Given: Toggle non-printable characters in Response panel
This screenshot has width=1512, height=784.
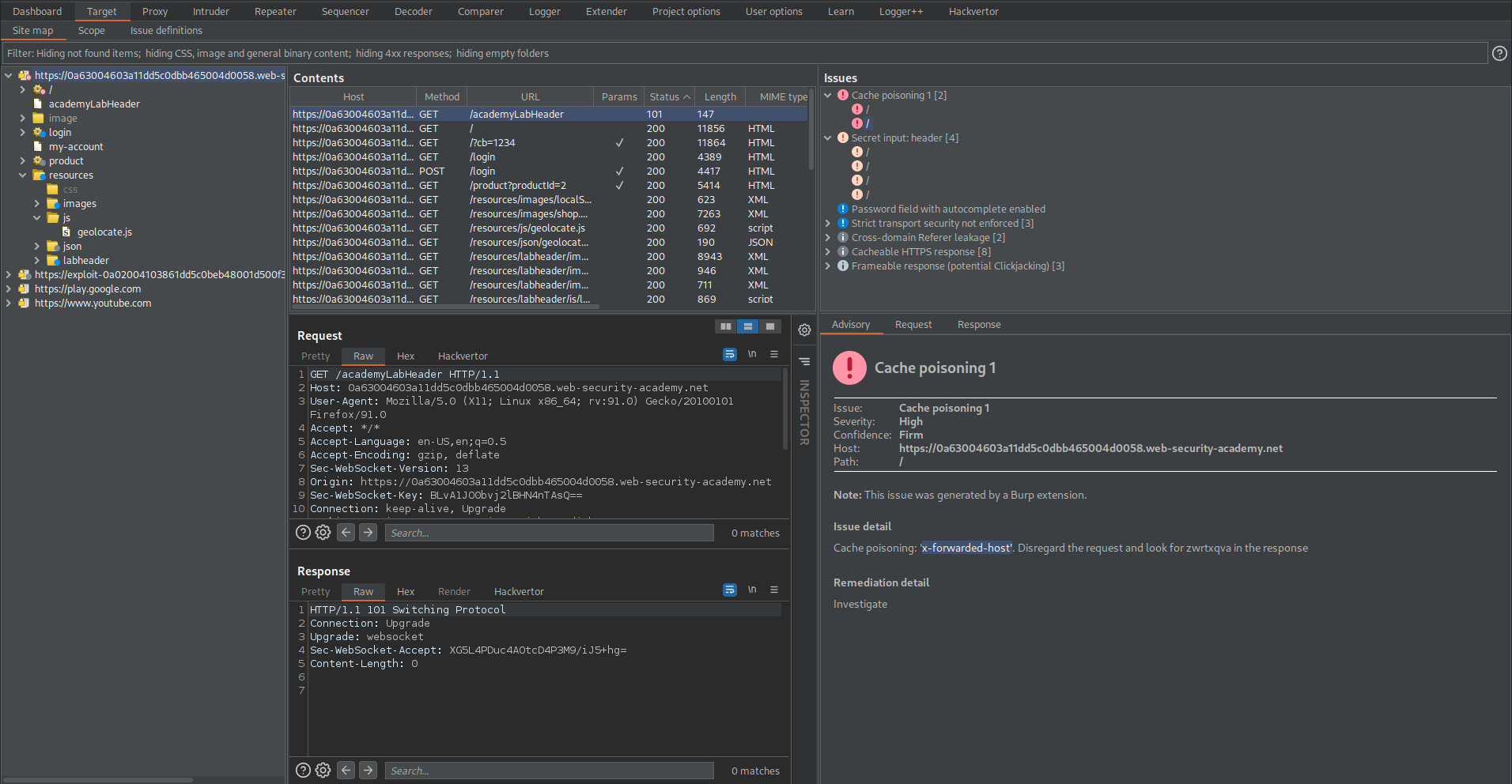Looking at the screenshot, I should (752, 590).
